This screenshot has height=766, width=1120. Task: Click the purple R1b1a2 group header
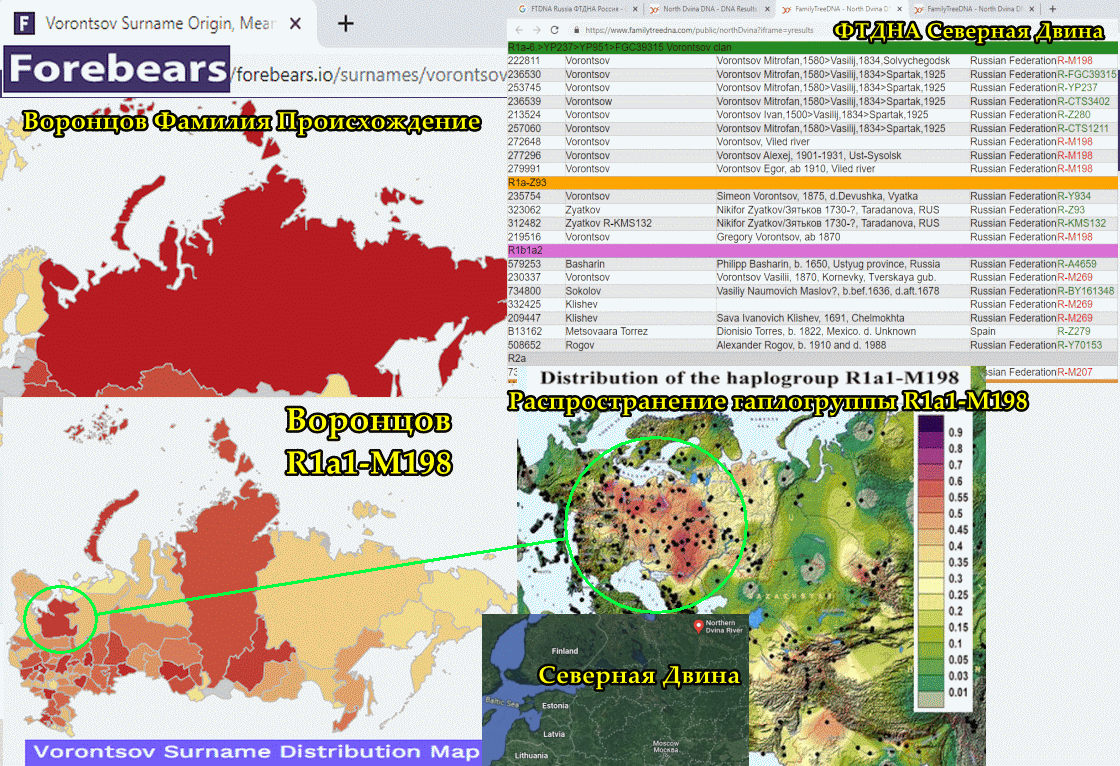812,250
